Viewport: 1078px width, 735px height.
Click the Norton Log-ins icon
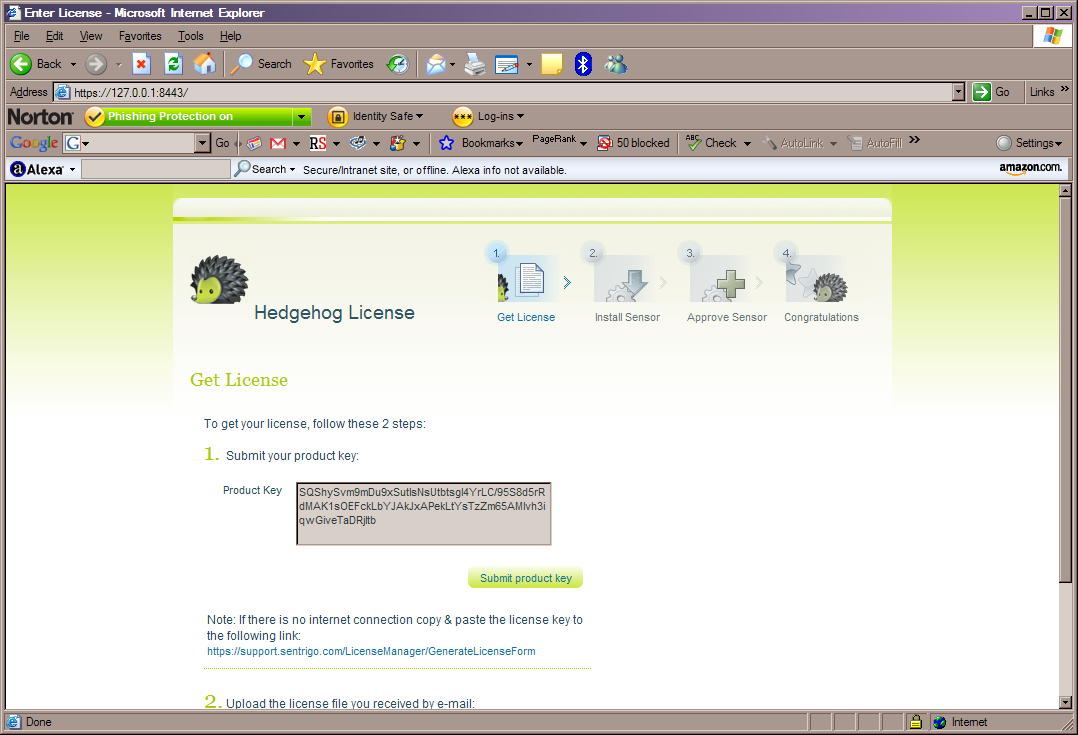(463, 116)
